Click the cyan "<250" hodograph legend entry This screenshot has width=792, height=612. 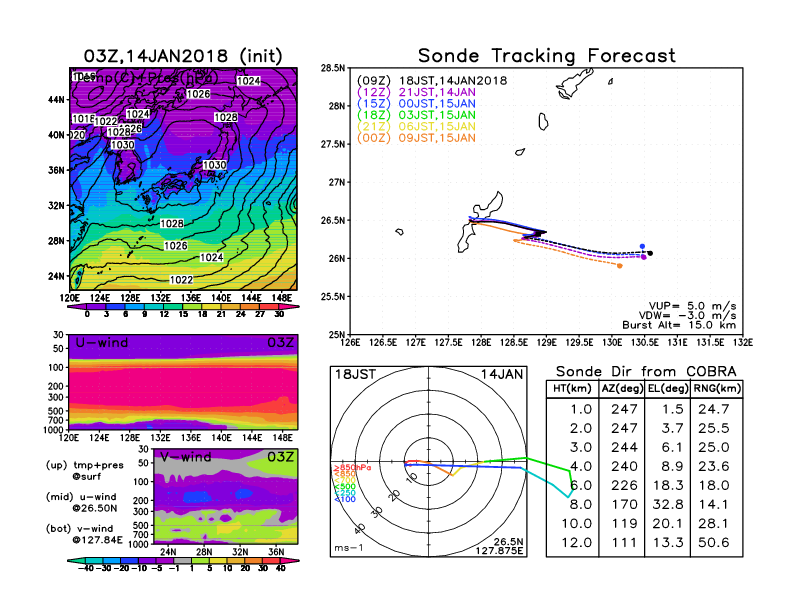tap(344, 493)
